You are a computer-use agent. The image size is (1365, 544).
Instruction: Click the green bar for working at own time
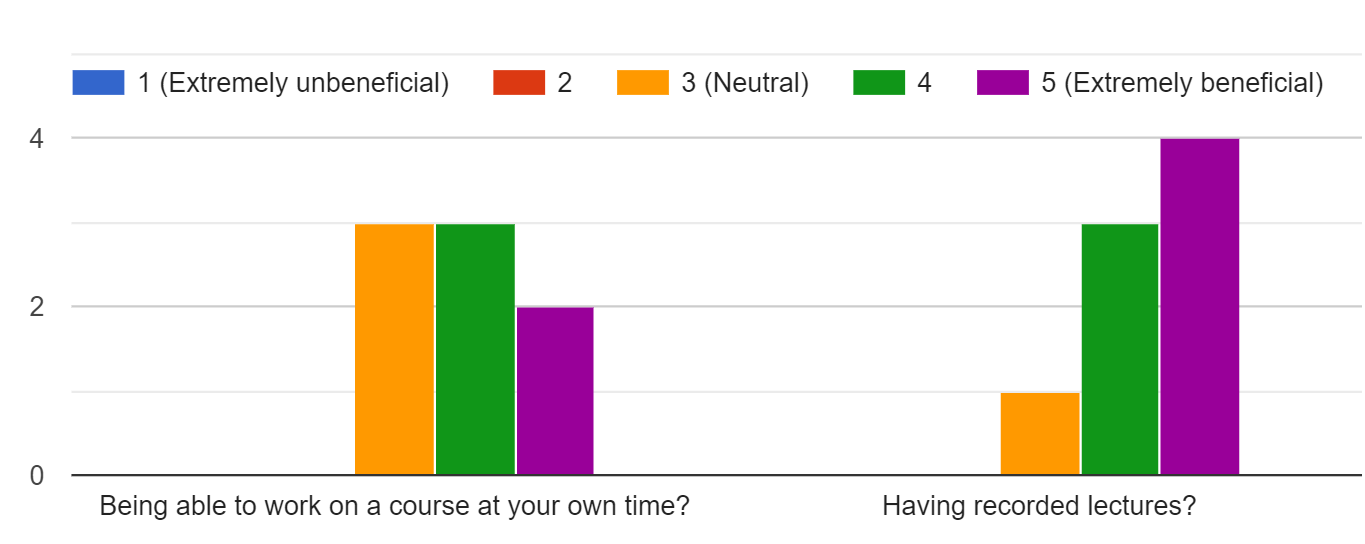(475, 349)
